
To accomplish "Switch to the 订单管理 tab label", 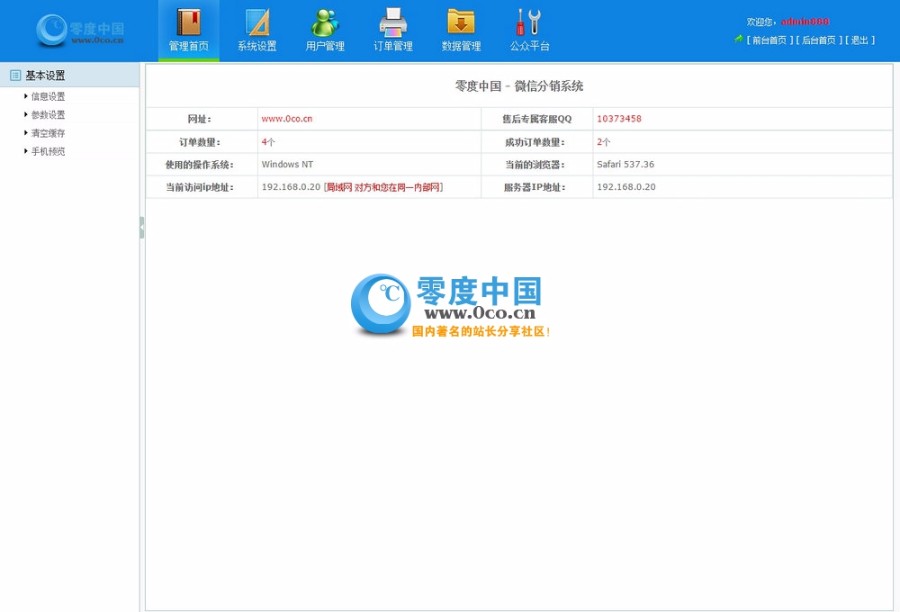I will pos(393,46).
